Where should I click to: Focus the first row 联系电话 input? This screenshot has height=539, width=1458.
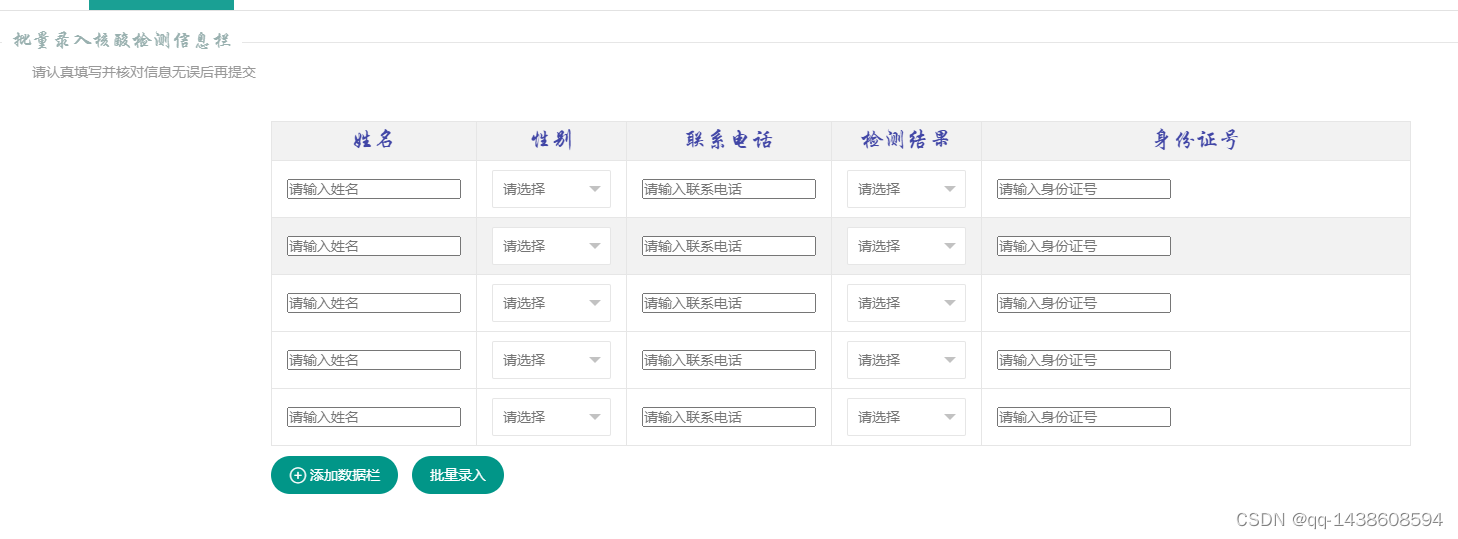729,189
